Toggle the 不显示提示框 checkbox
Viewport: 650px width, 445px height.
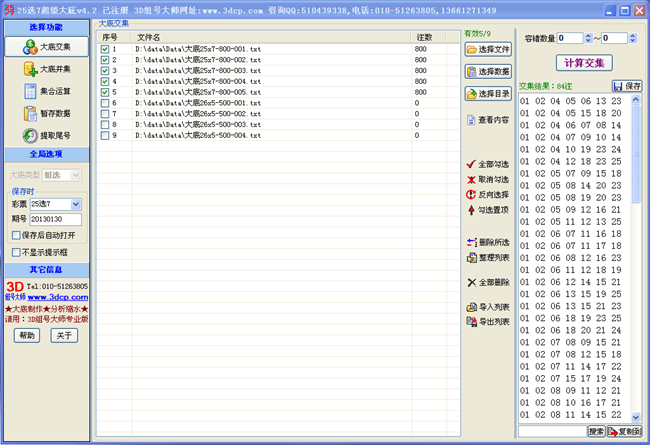pyautogui.click(x=16, y=252)
